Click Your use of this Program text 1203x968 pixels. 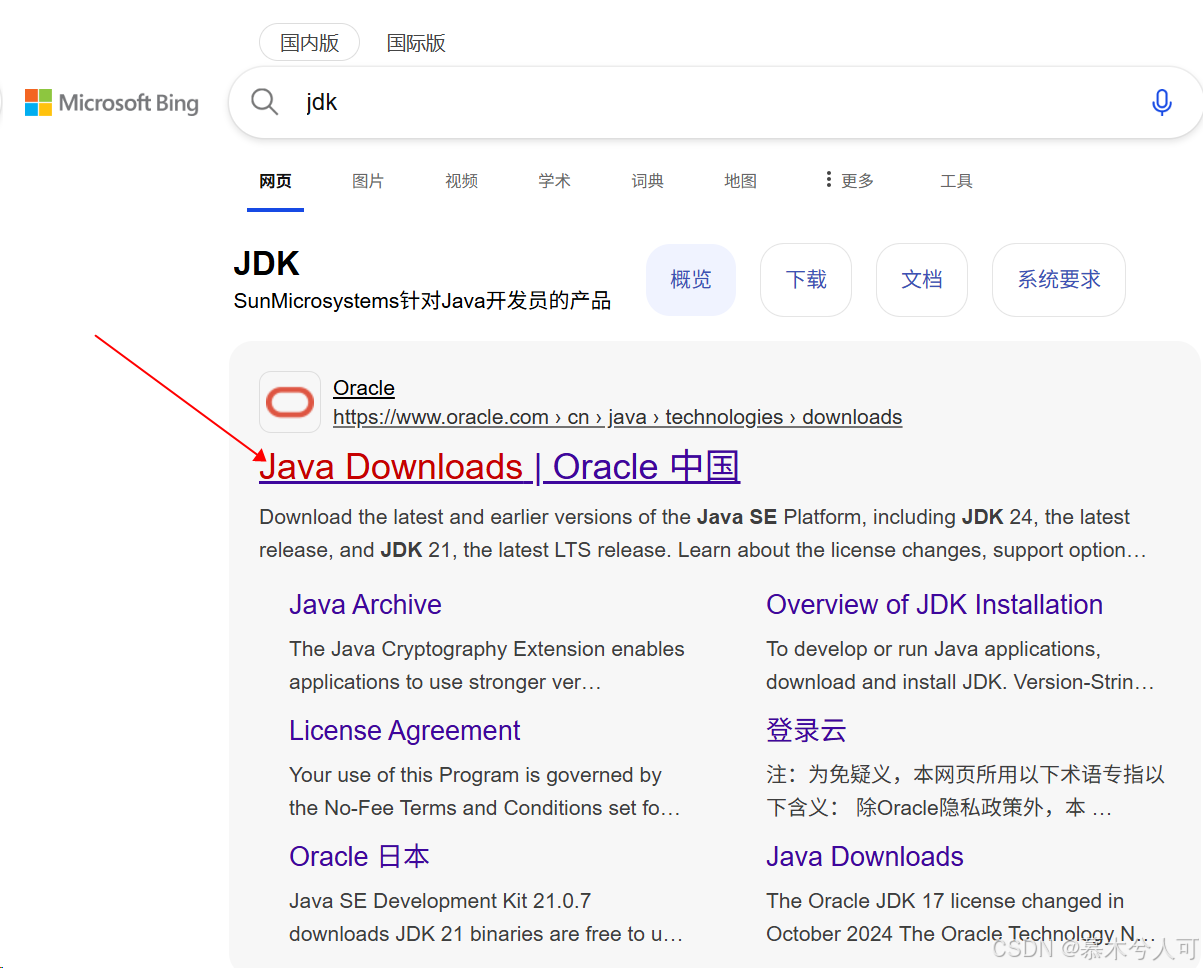pos(485,791)
